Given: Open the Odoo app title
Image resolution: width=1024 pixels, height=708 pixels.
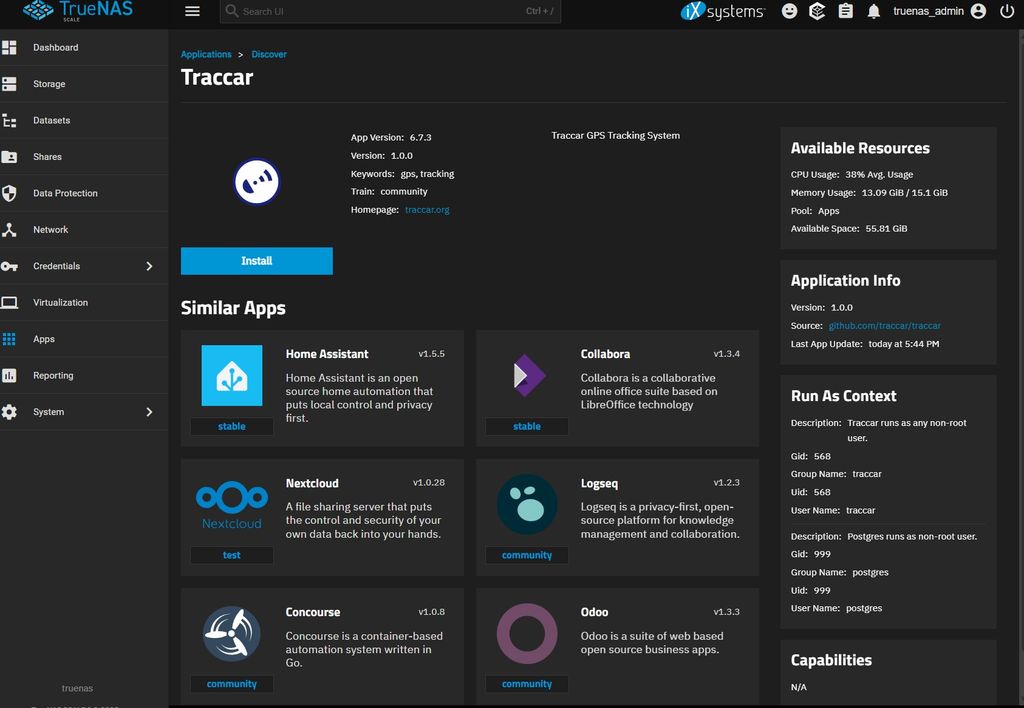Looking at the screenshot, I should [594, 612].
